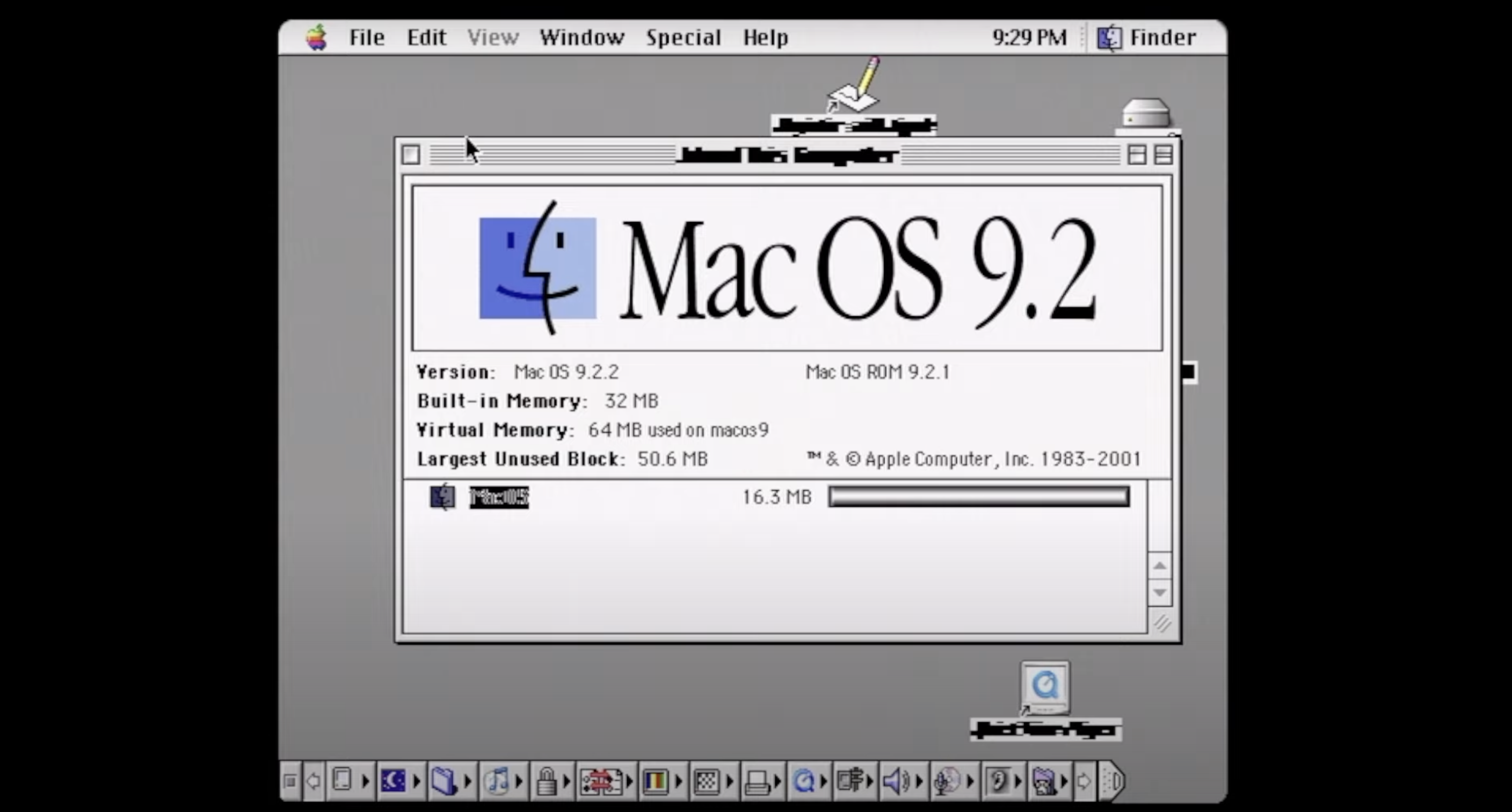Expand the first Control Strip module's arrow
Image resolution: width=1512 pixels, height=812 pixels.
pyautogui.click(x=365, y=781)
